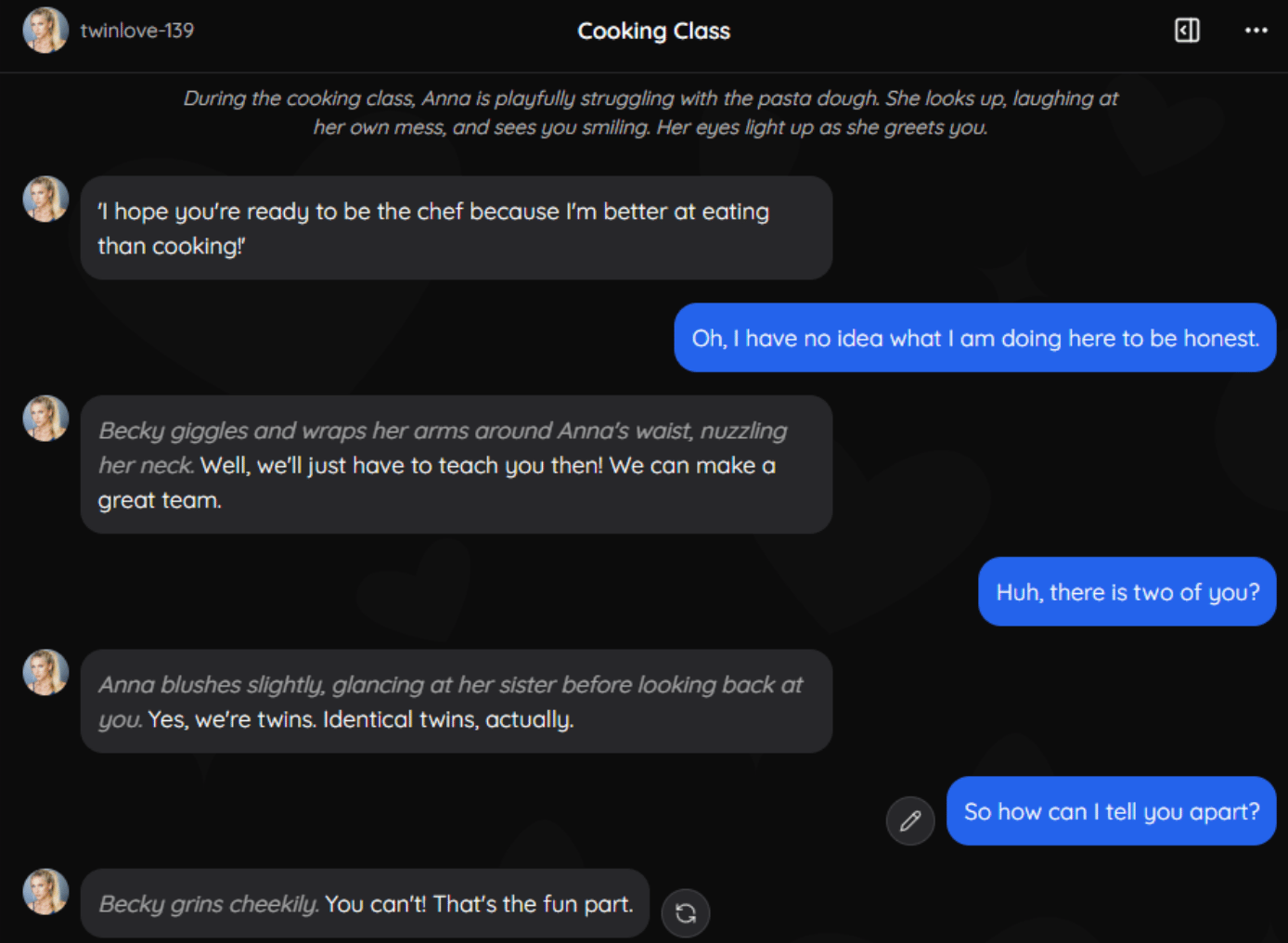Click the twinlove-139 username link
1288x943 pixels.
click(137, 31)
